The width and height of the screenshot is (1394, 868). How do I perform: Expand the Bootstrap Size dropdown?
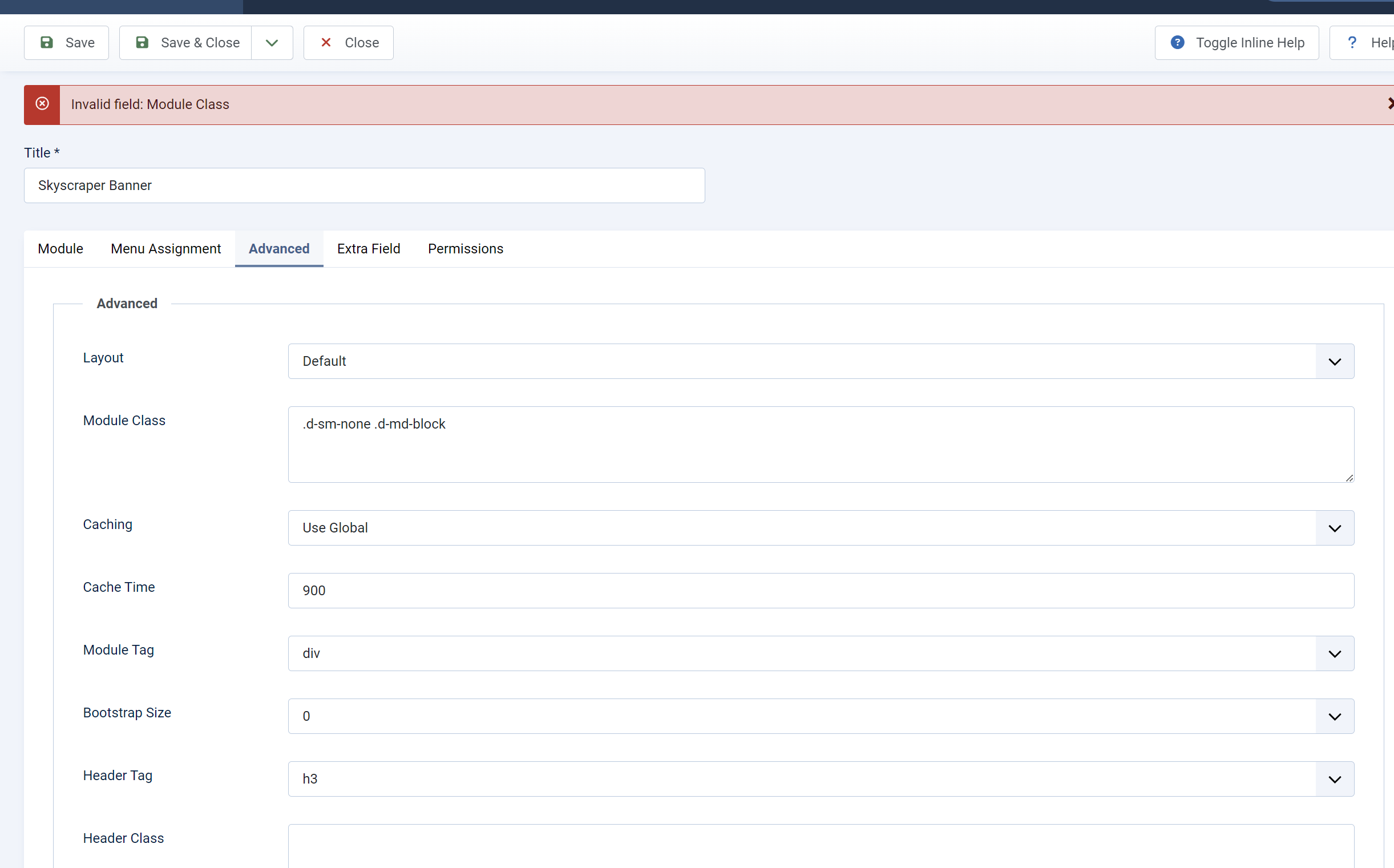(821, 716)
